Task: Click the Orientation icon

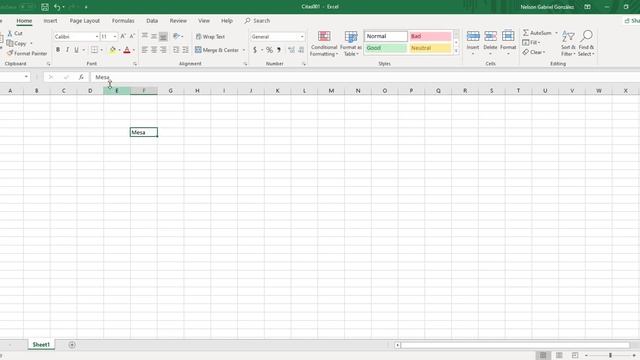Action: [x=176, y=36]
